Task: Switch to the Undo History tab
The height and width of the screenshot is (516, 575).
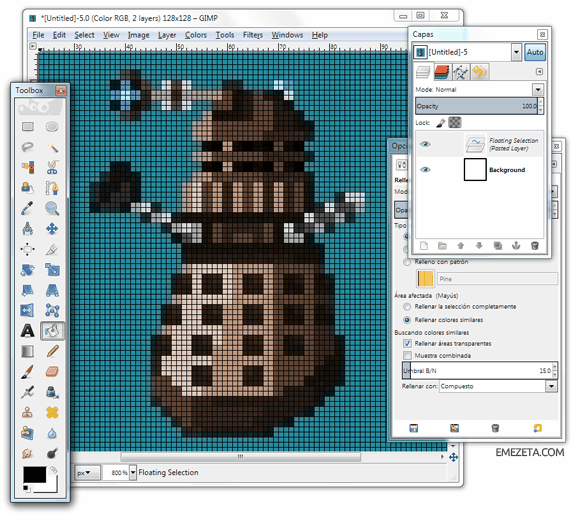Action: pyautogui.click(x=479, y=72)
